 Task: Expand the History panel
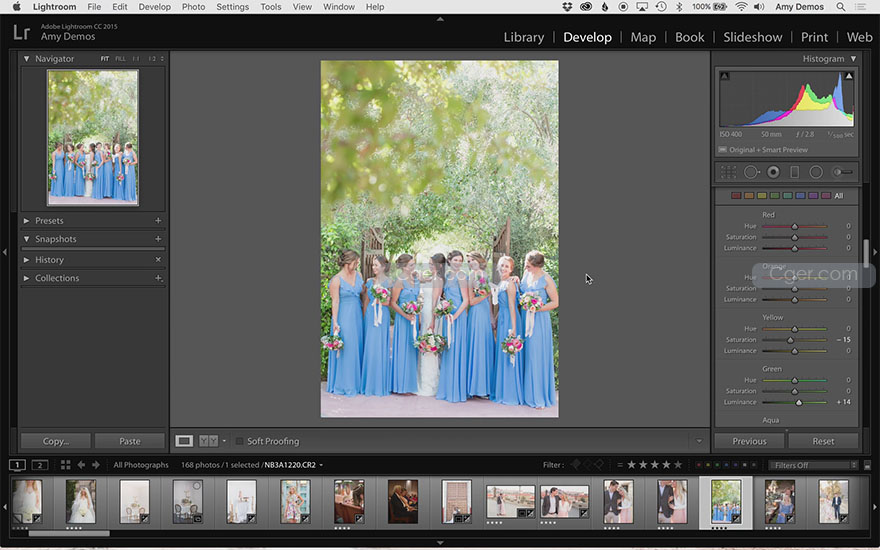[26, 260]
